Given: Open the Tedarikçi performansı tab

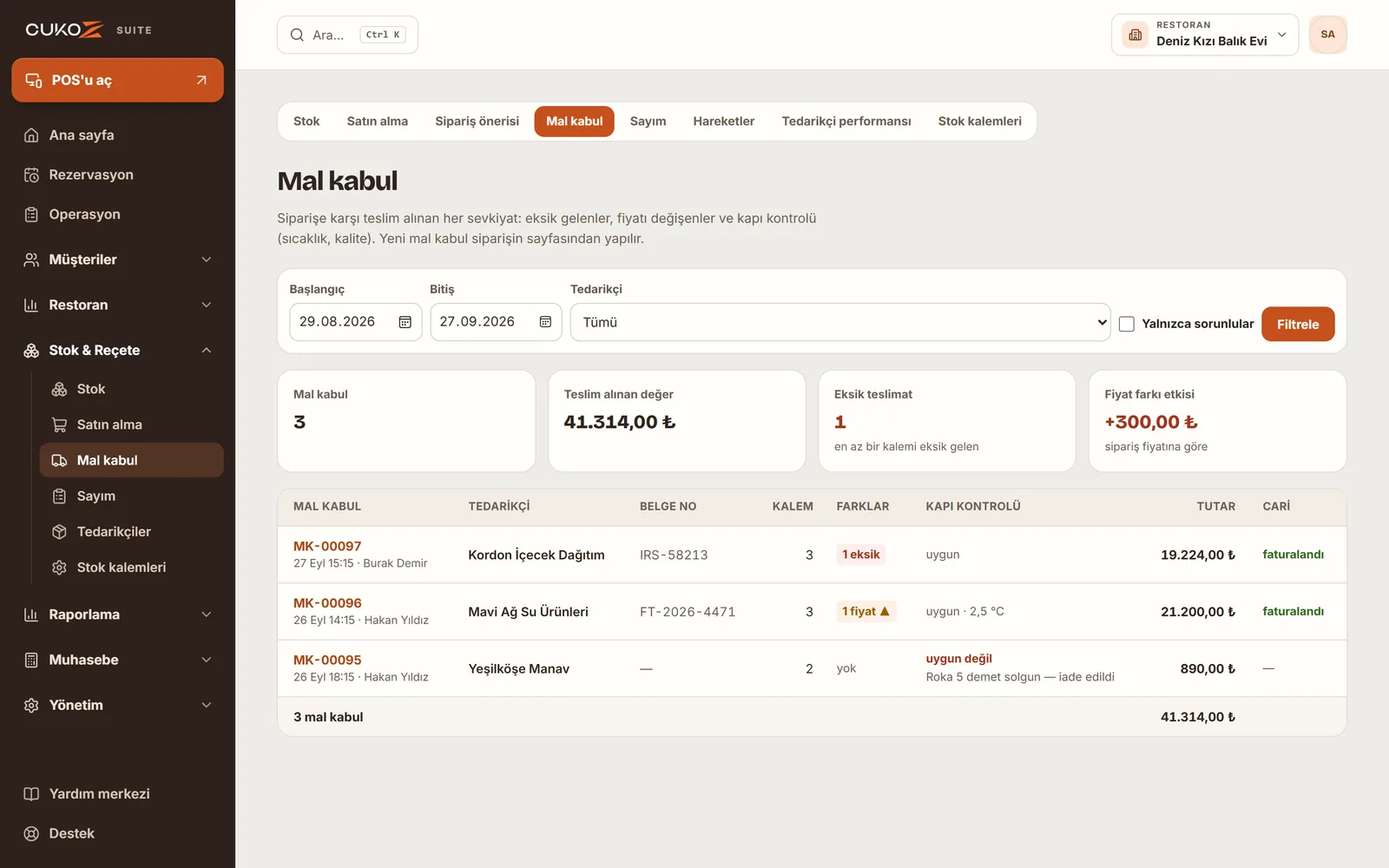Looking at the screenshot, I should pos(846,122).
